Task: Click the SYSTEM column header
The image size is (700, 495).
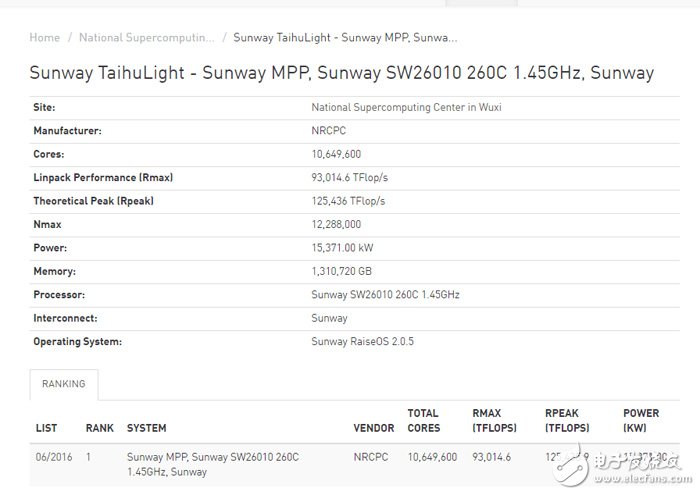Action: coord(146,428)
